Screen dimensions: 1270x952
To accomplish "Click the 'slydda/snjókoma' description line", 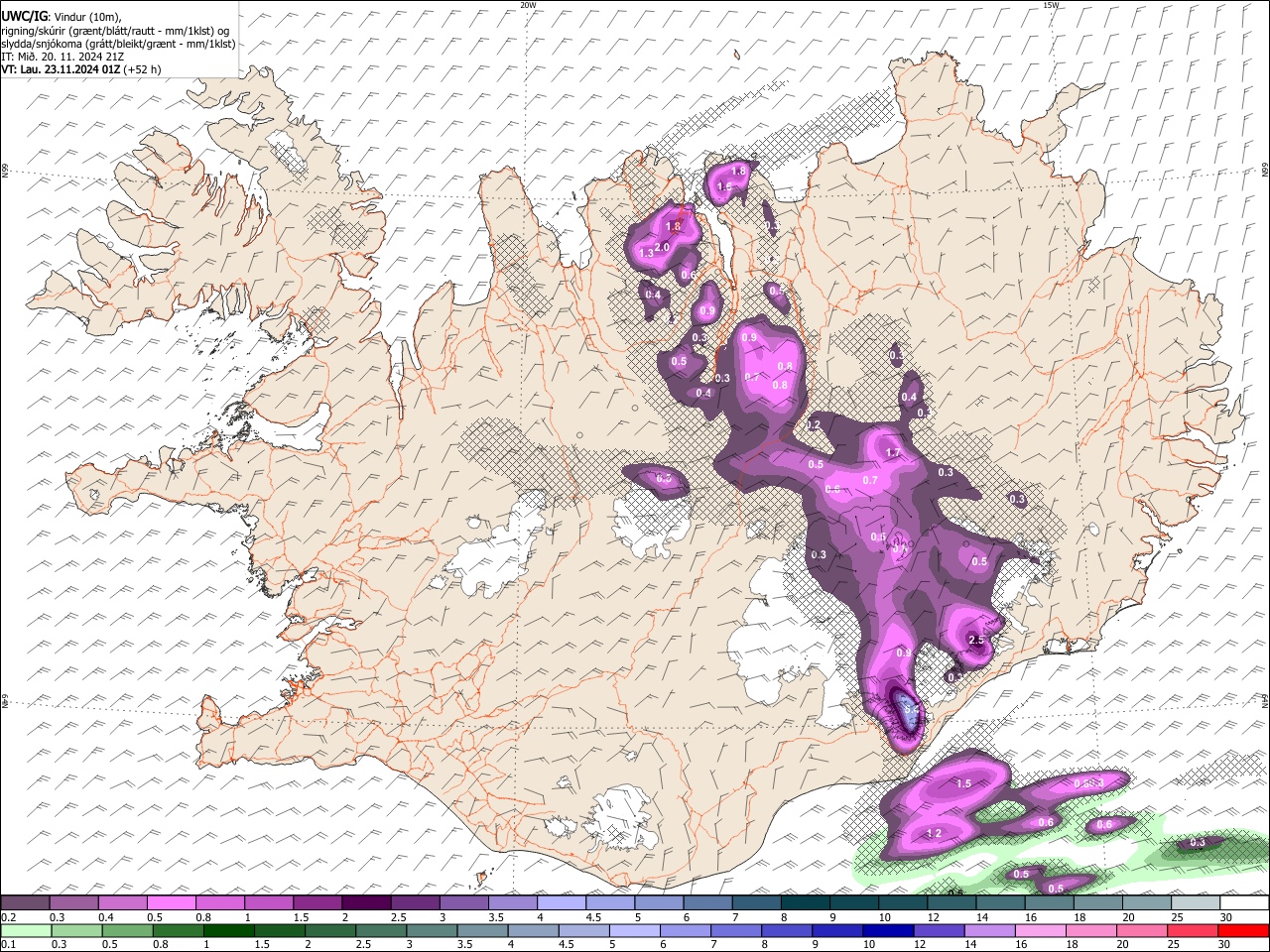I will (x=118, y=44).
